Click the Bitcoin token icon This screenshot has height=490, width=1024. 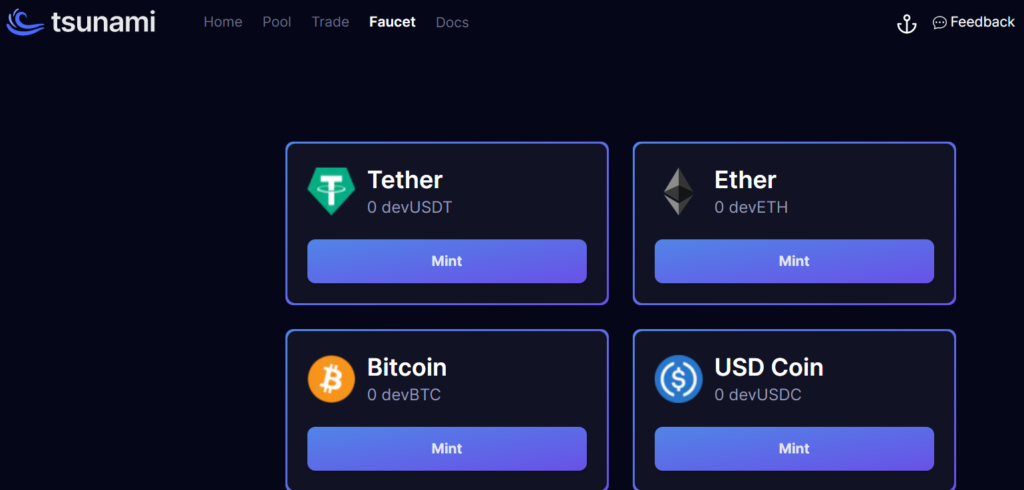click(x=330, y=379)
